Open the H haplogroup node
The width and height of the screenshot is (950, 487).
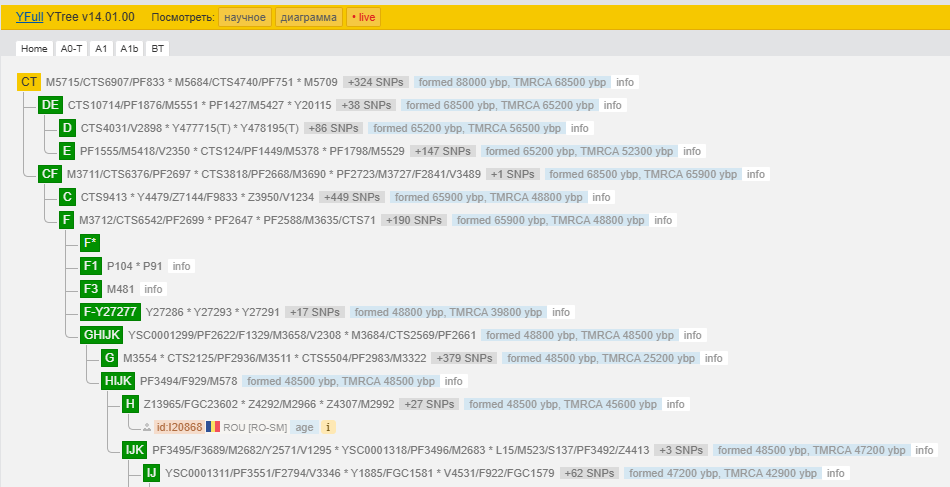point(130,405)
